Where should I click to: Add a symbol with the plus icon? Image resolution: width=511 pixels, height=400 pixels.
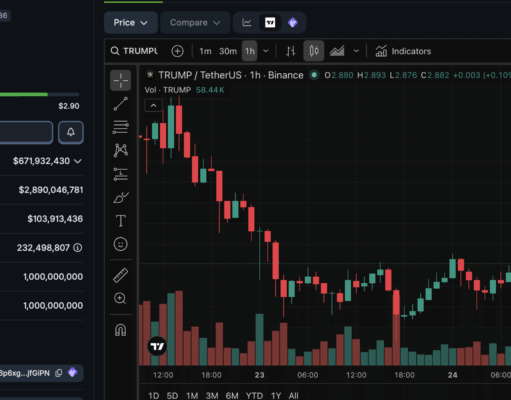pyautogui.click(x=177, y=51)
